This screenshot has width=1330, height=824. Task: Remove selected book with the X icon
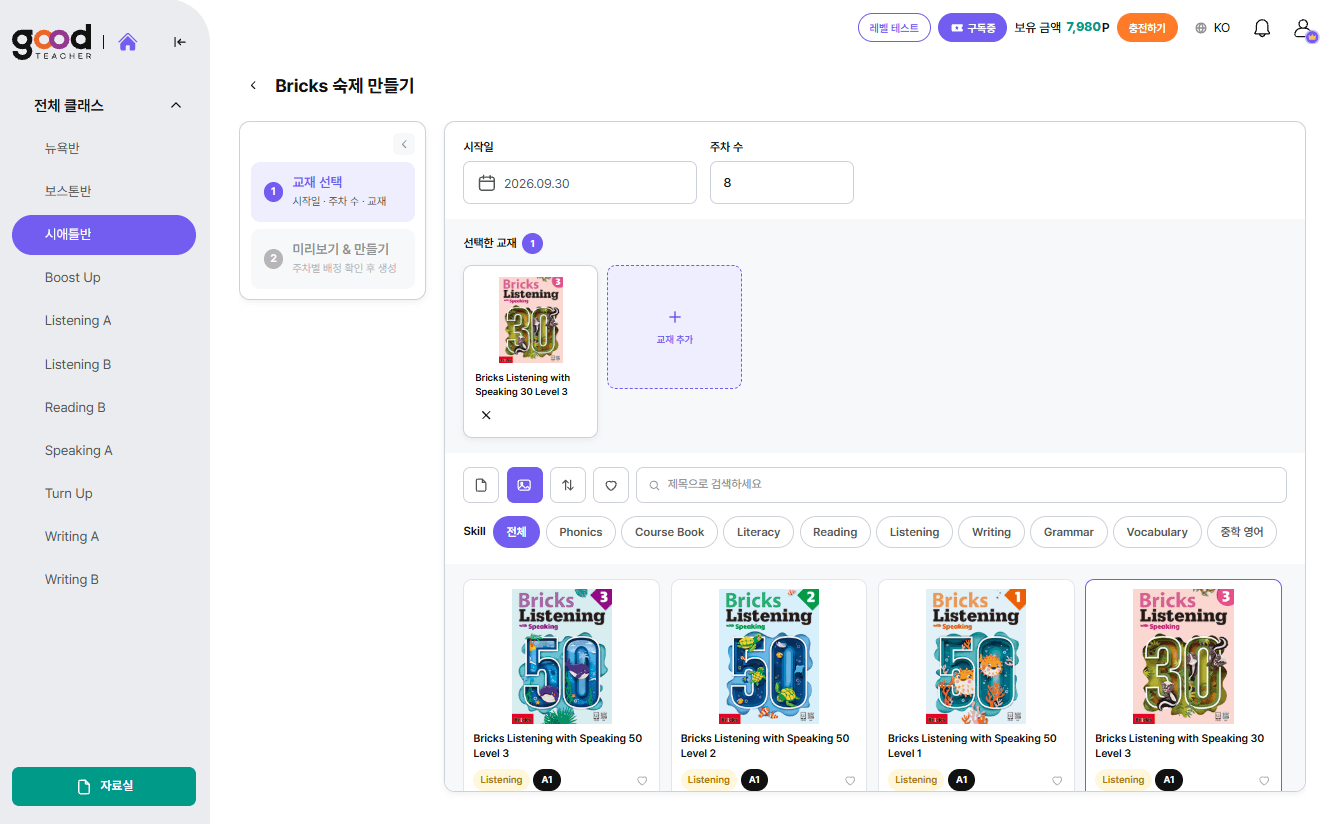486,415
